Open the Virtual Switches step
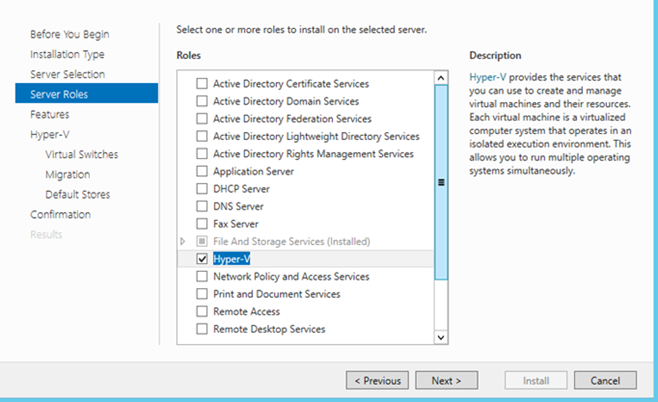Viewport: 658px width, 402px height. tap(81, 154)
